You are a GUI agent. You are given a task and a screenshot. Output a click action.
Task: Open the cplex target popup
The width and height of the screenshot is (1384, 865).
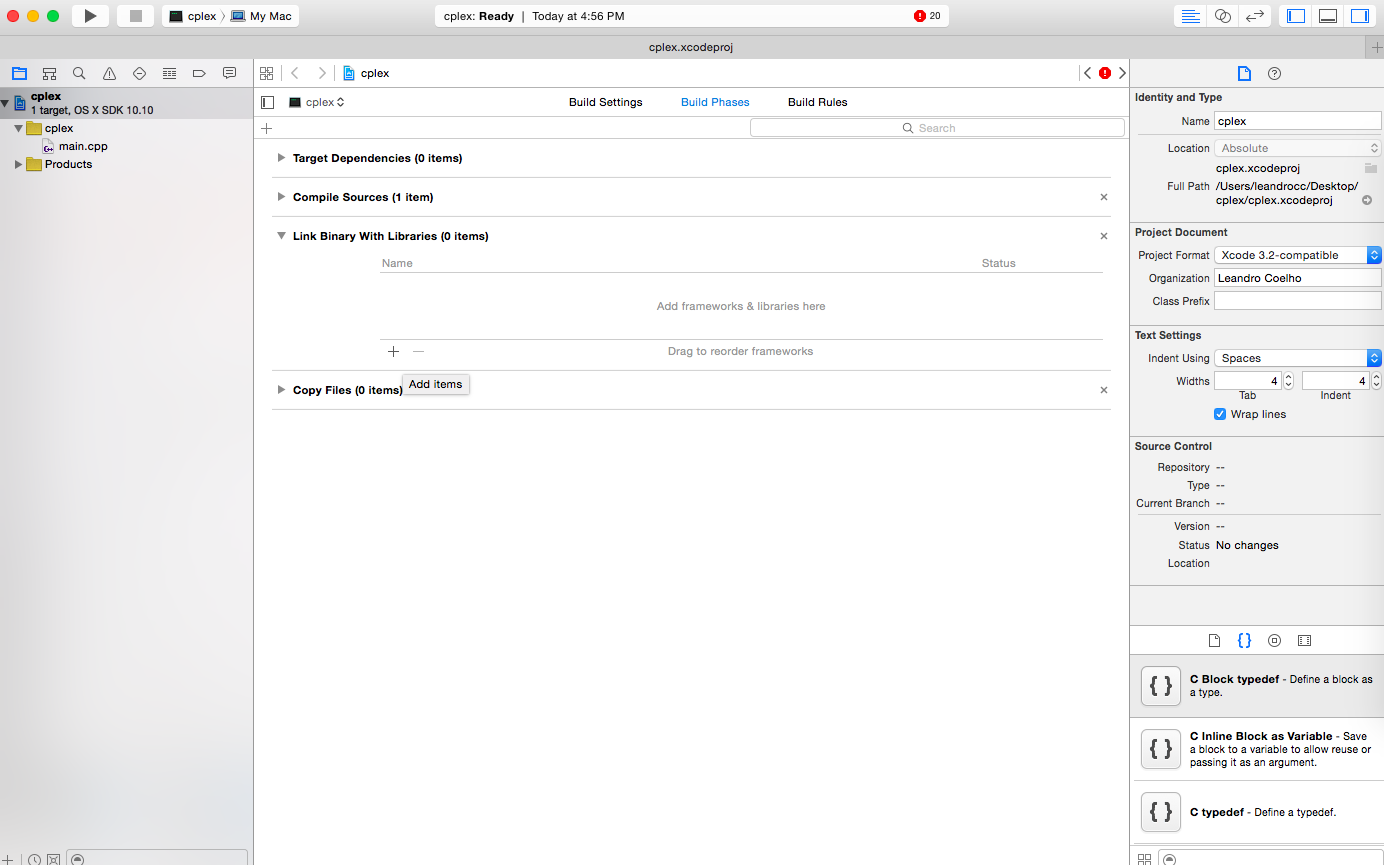(x=317, y=102)
